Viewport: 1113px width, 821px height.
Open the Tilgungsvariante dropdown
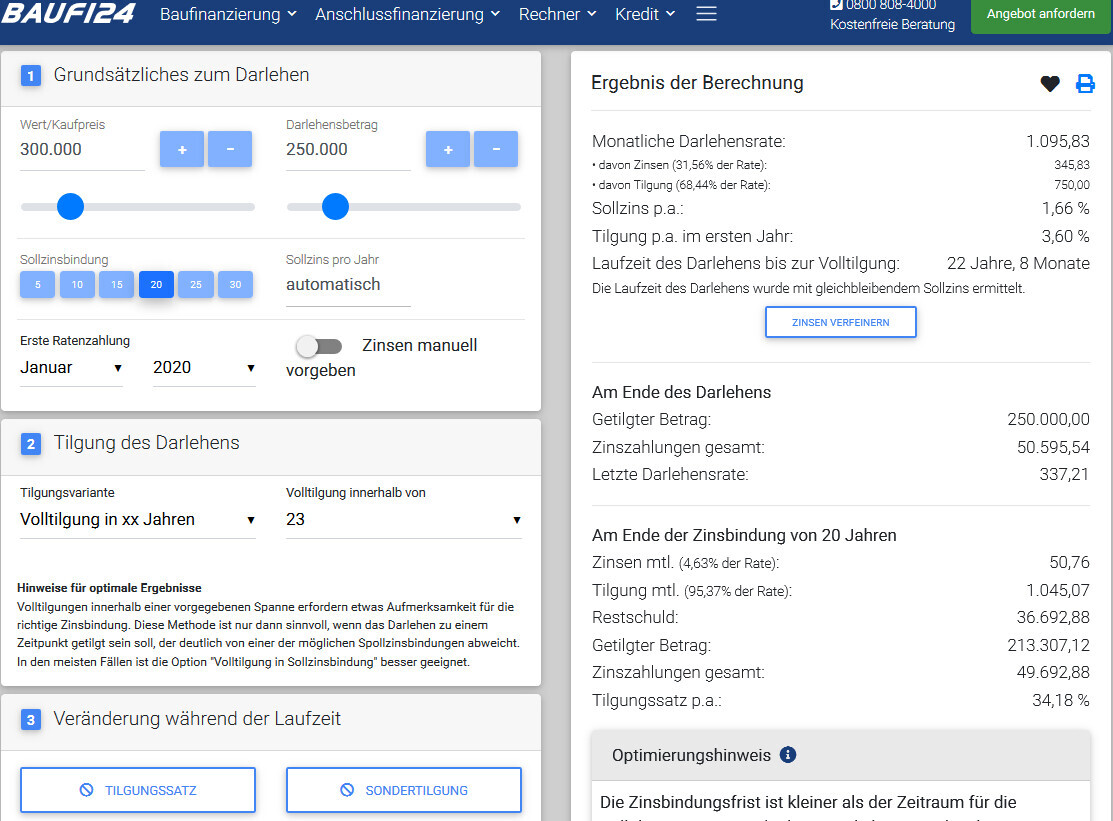[137, 520]
